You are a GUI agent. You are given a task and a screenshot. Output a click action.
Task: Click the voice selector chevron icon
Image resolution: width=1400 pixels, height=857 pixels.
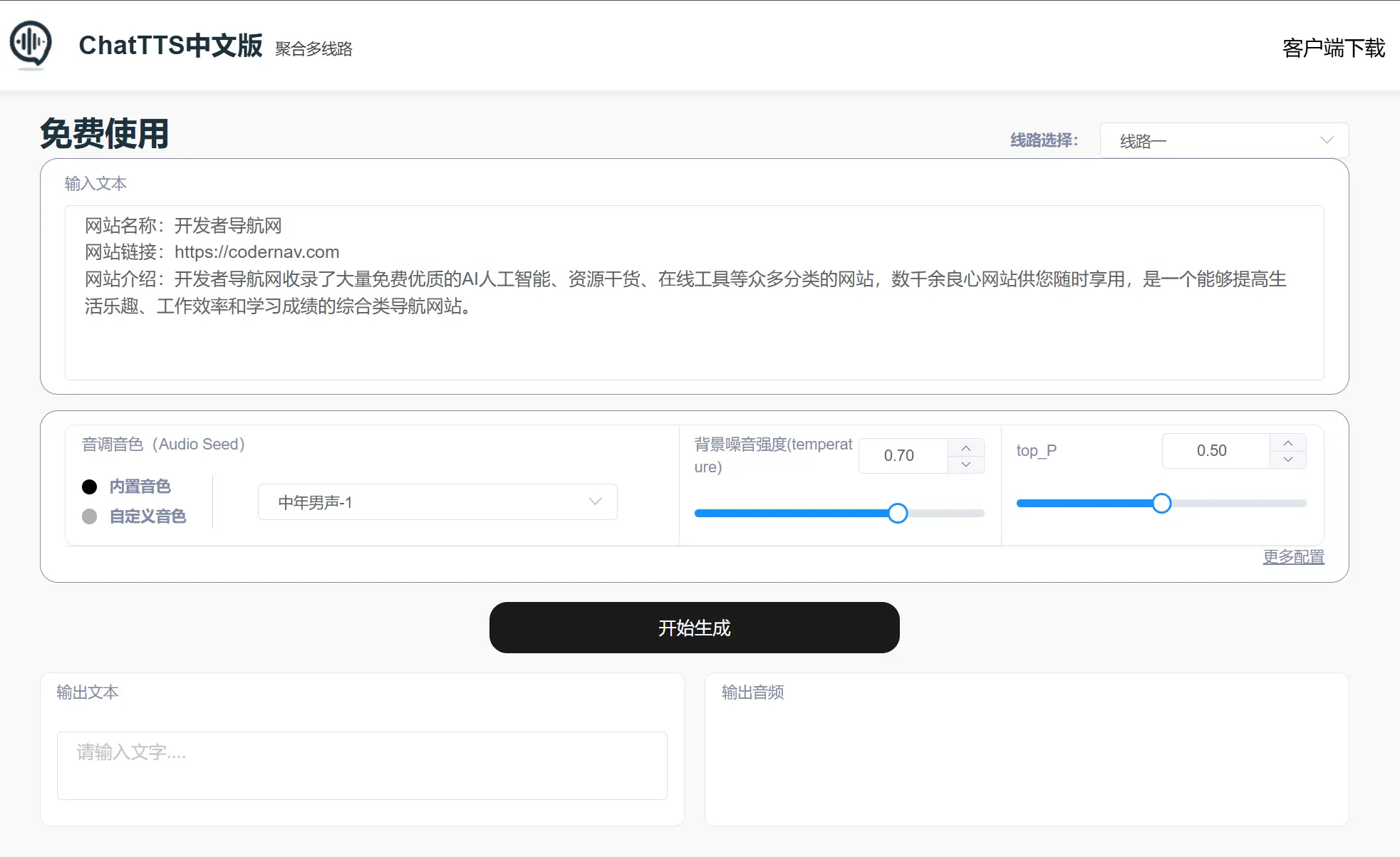[594, 502]
